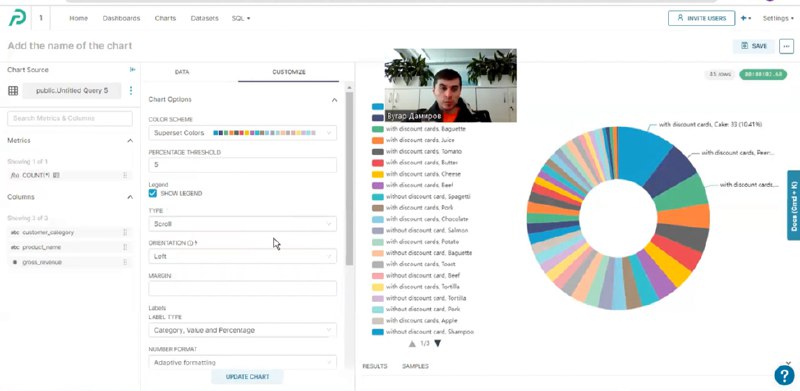Collapse the Chart Options section
The width and height of the screenshot is (800, 391).
tap(334, 100)
